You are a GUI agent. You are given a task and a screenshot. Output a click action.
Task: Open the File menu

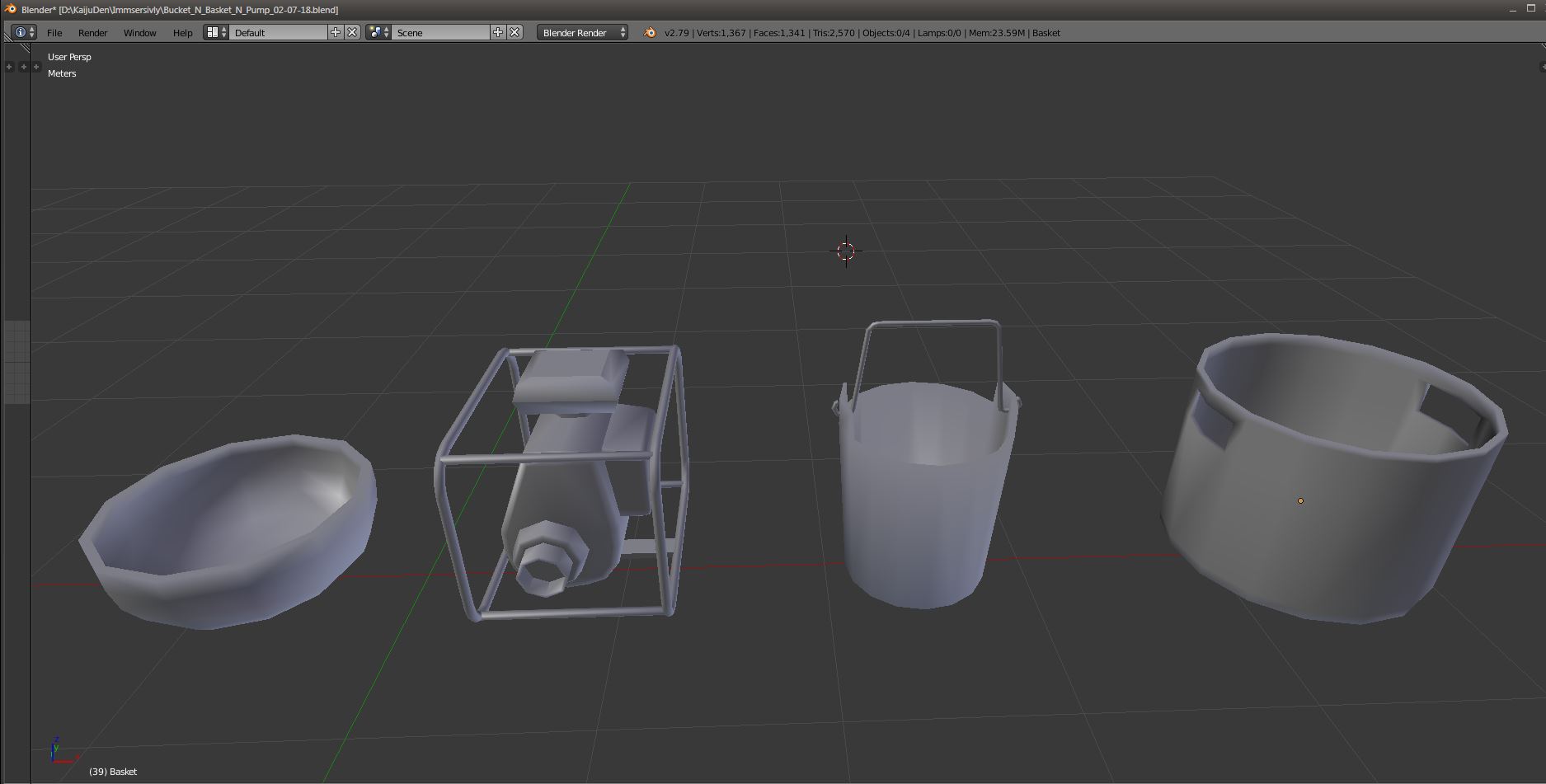[x=54, y=33]
